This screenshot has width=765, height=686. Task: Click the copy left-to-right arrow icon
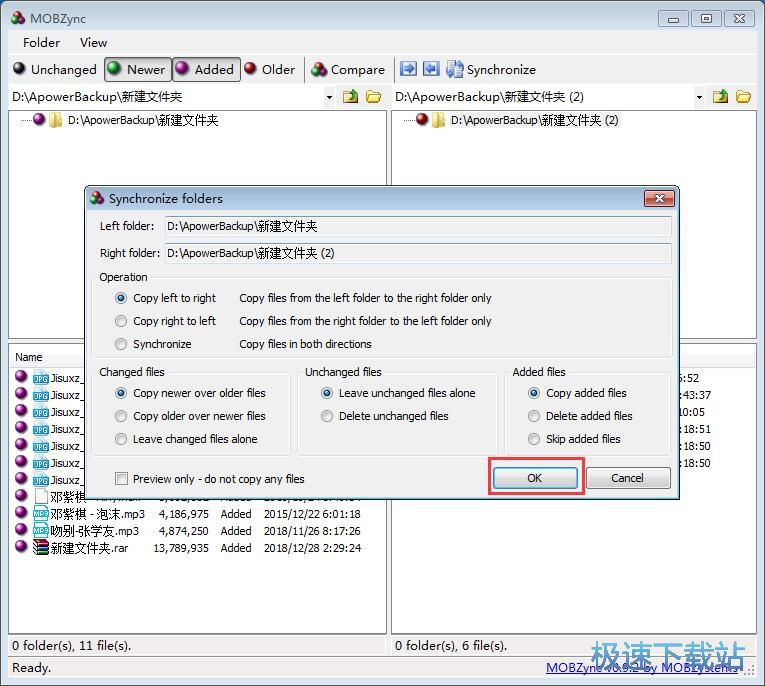click(408, 69)
